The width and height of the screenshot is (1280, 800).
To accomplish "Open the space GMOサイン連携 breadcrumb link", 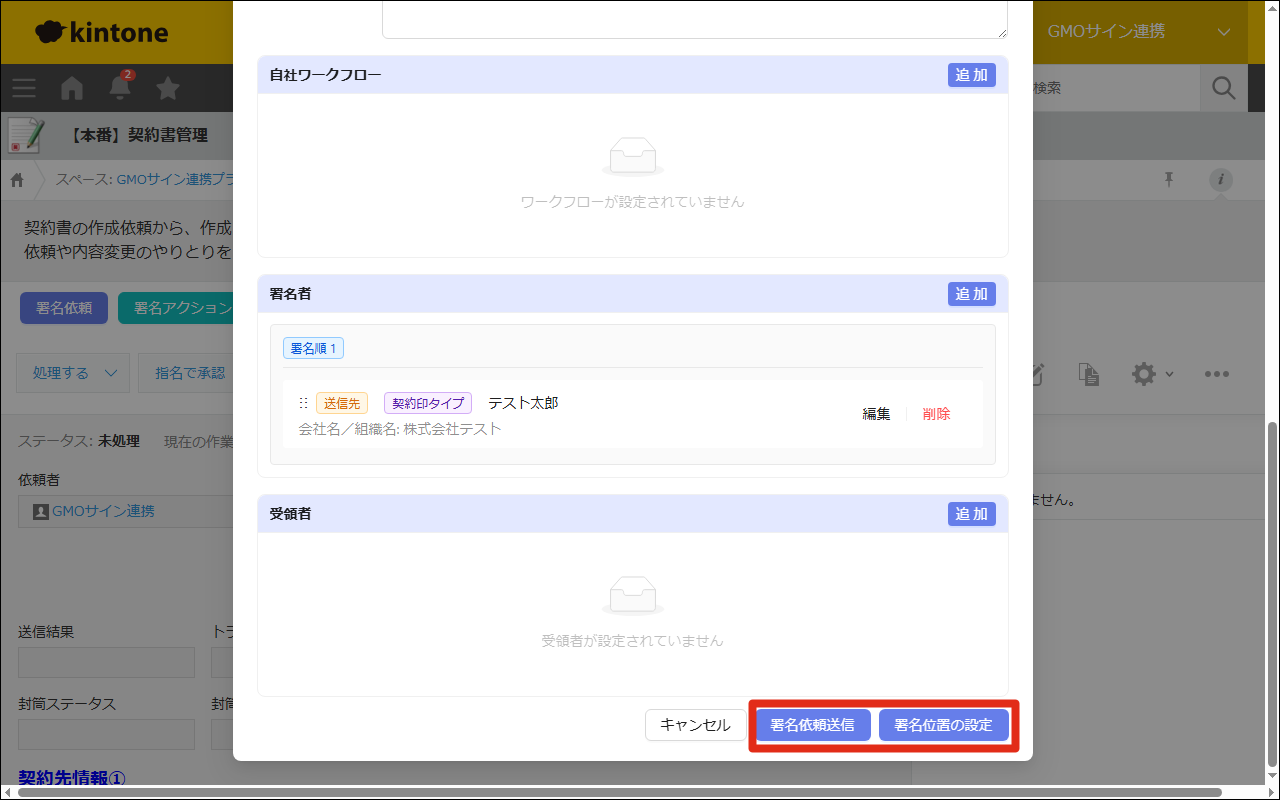I will pyautogui.click(x=175, y=180).
